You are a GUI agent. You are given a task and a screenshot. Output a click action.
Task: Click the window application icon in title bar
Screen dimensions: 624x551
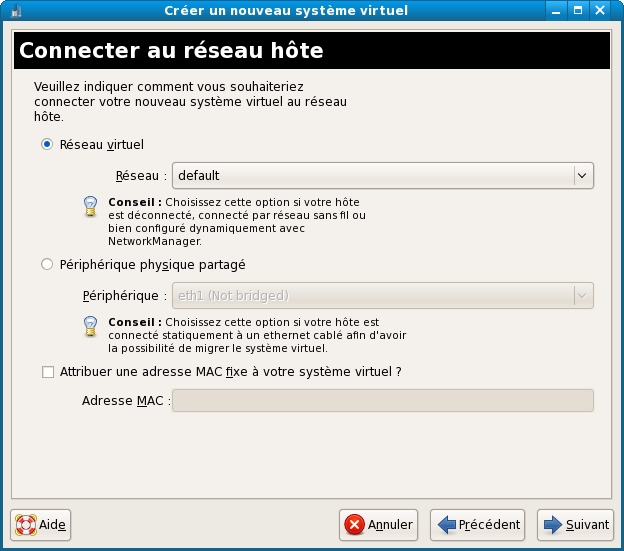[x=16, y=11]
